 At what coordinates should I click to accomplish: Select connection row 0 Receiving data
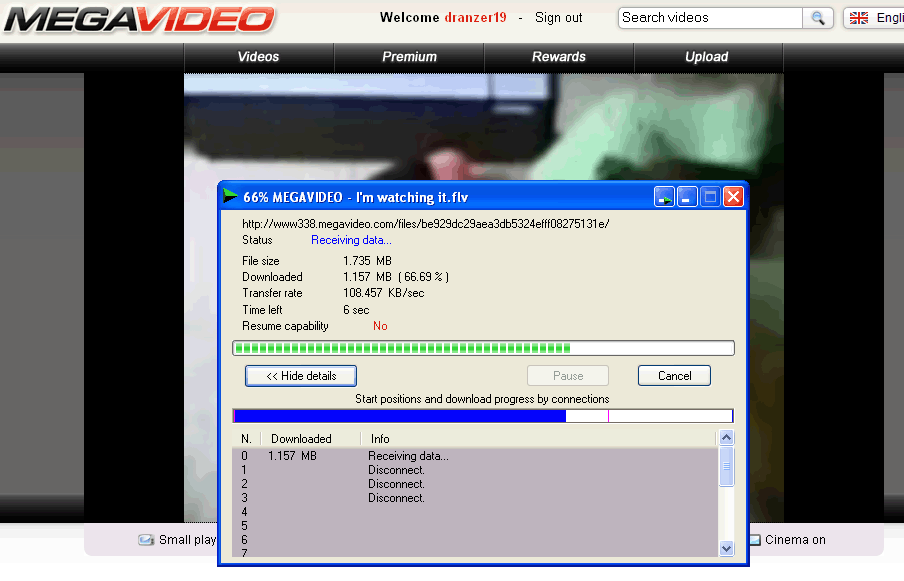point(475,456)
